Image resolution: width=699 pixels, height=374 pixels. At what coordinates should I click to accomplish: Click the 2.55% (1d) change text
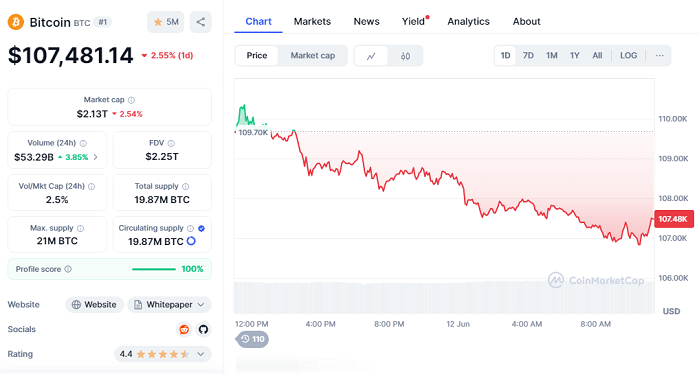tap(167, 56)
